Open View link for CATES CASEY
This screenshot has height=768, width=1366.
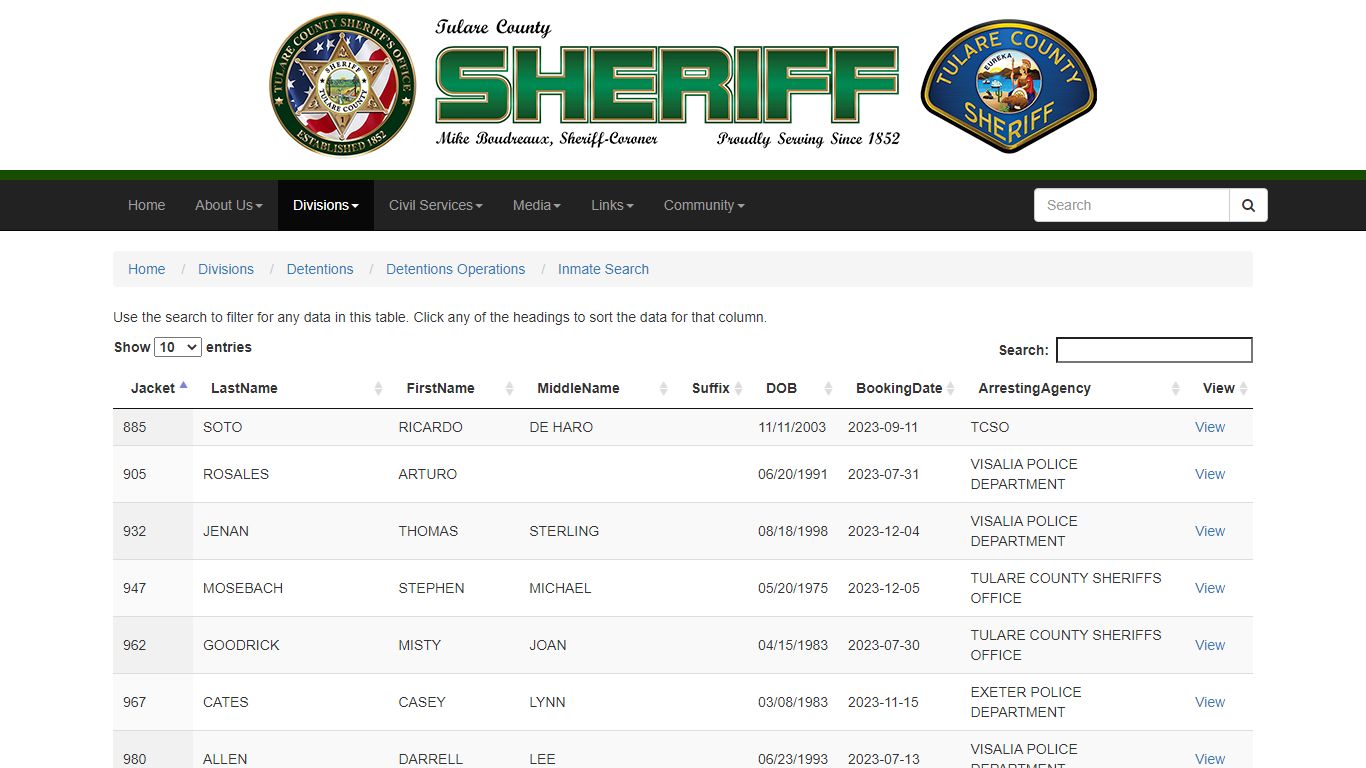(1210, 702)
